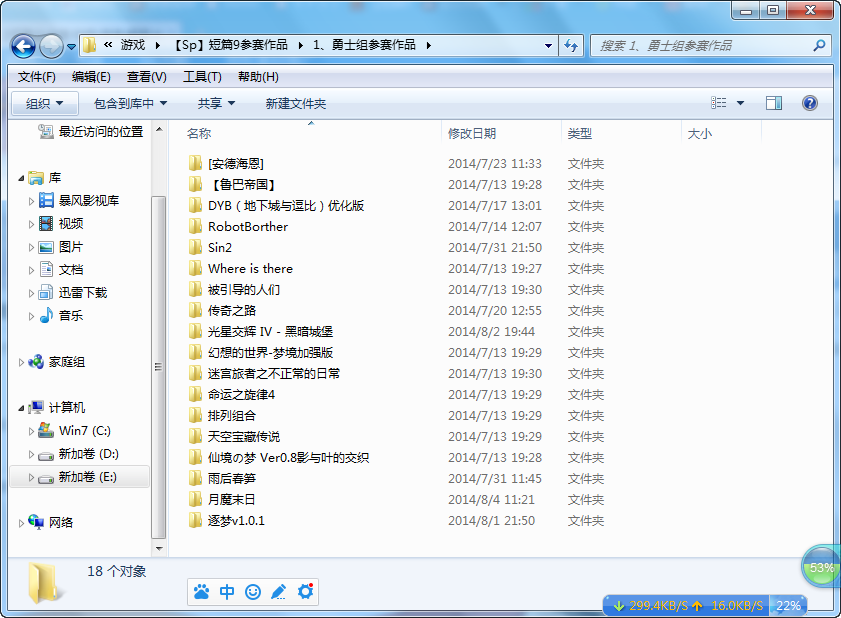Click the 组织 toolbar button

pyautogui.click(x=45, y=104)
